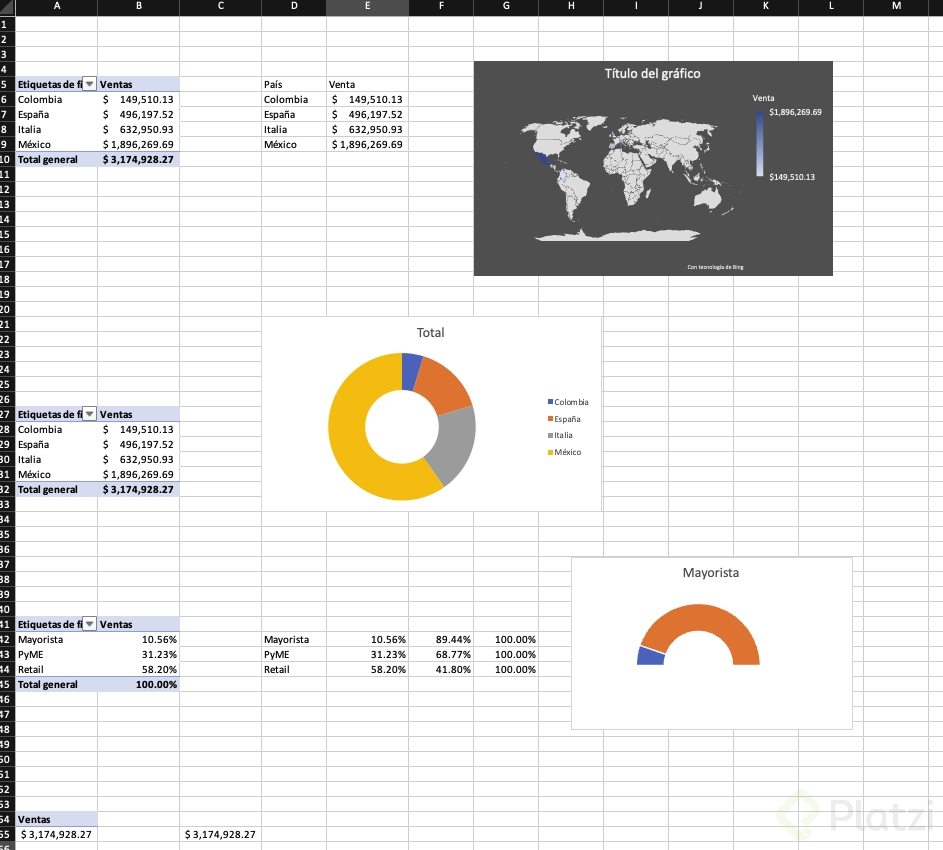Select 'PyME' cell in column D

294,654
